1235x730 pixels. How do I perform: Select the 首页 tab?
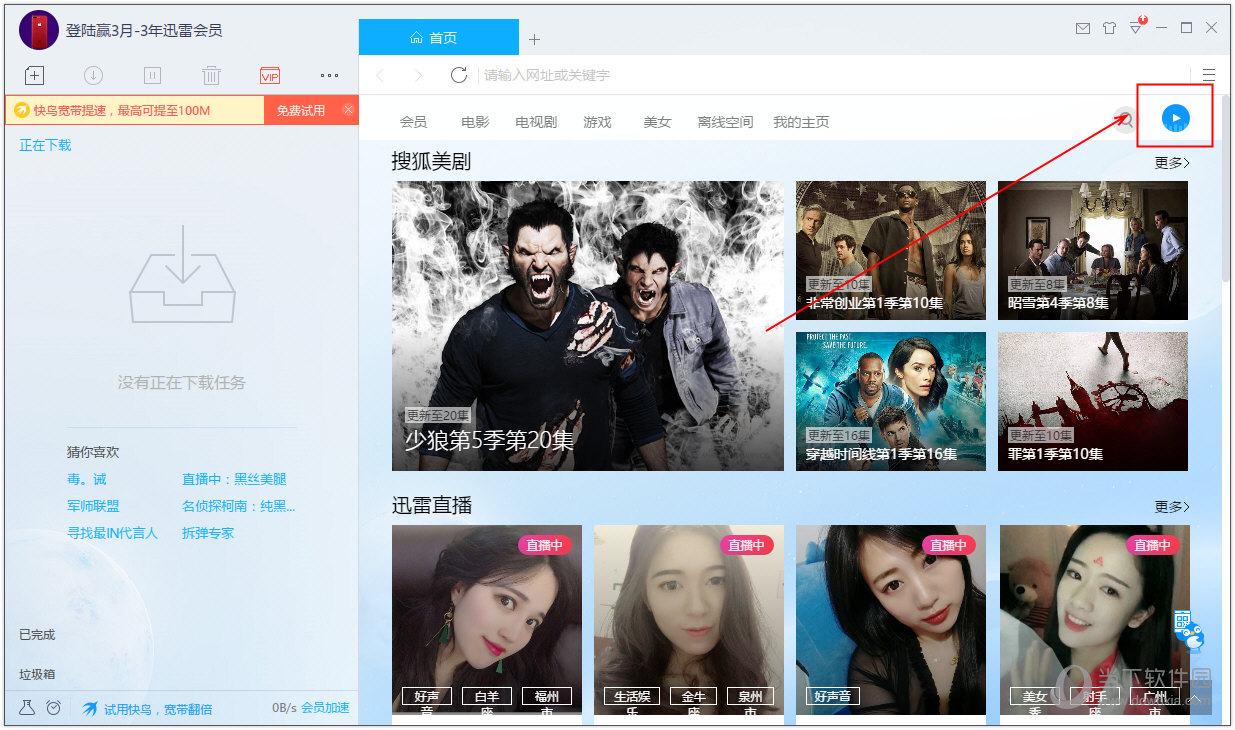(x=439, y=38)
